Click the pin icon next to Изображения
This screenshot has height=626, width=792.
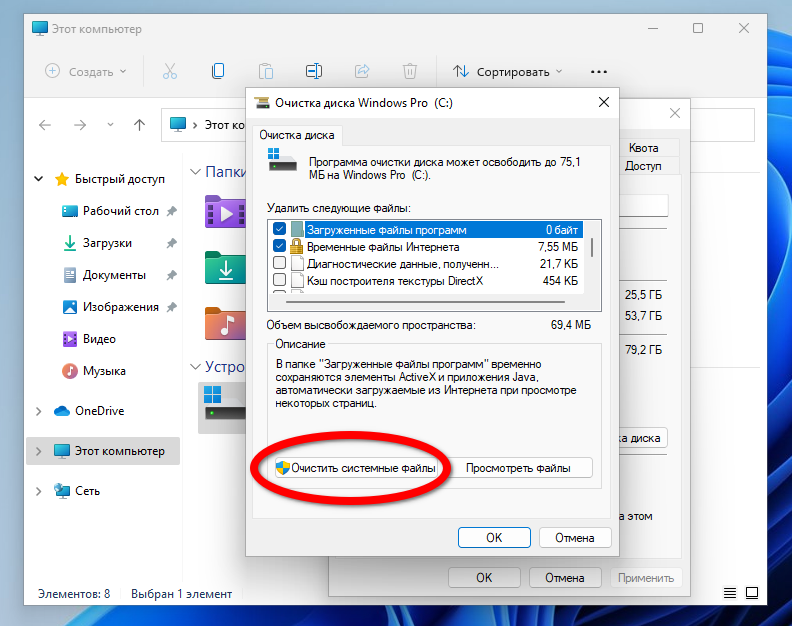[x=172, y=307]
